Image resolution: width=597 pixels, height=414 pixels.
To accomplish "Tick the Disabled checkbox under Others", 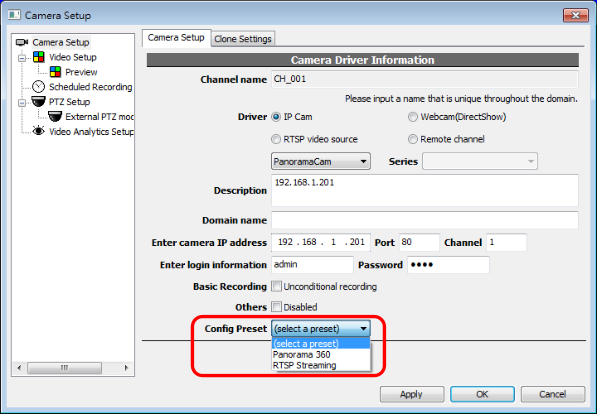I will (x=276, y=307).
